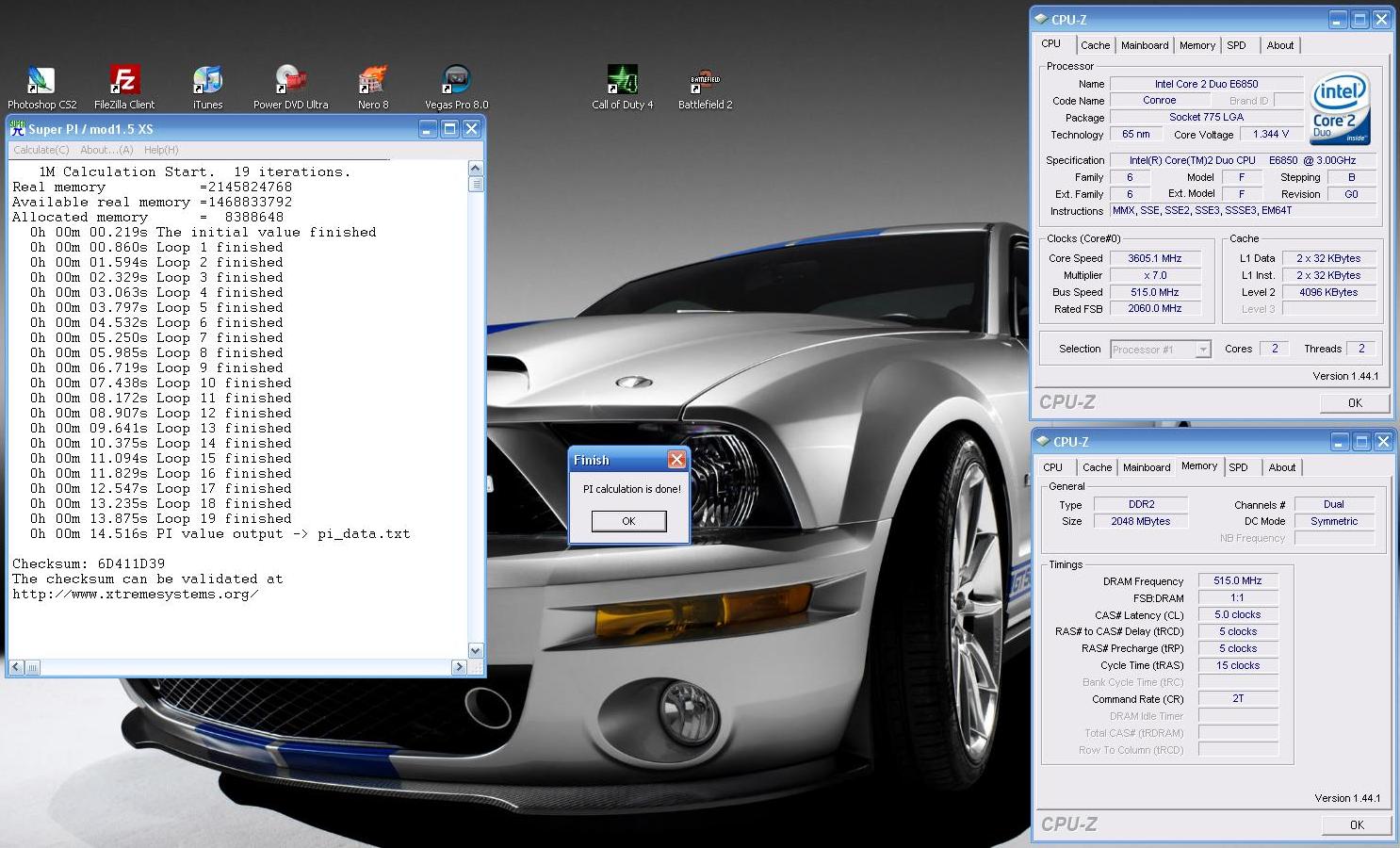Switch to Memory tab in upper CPU-Z
1400x848 pixels.
(1197, 45)
